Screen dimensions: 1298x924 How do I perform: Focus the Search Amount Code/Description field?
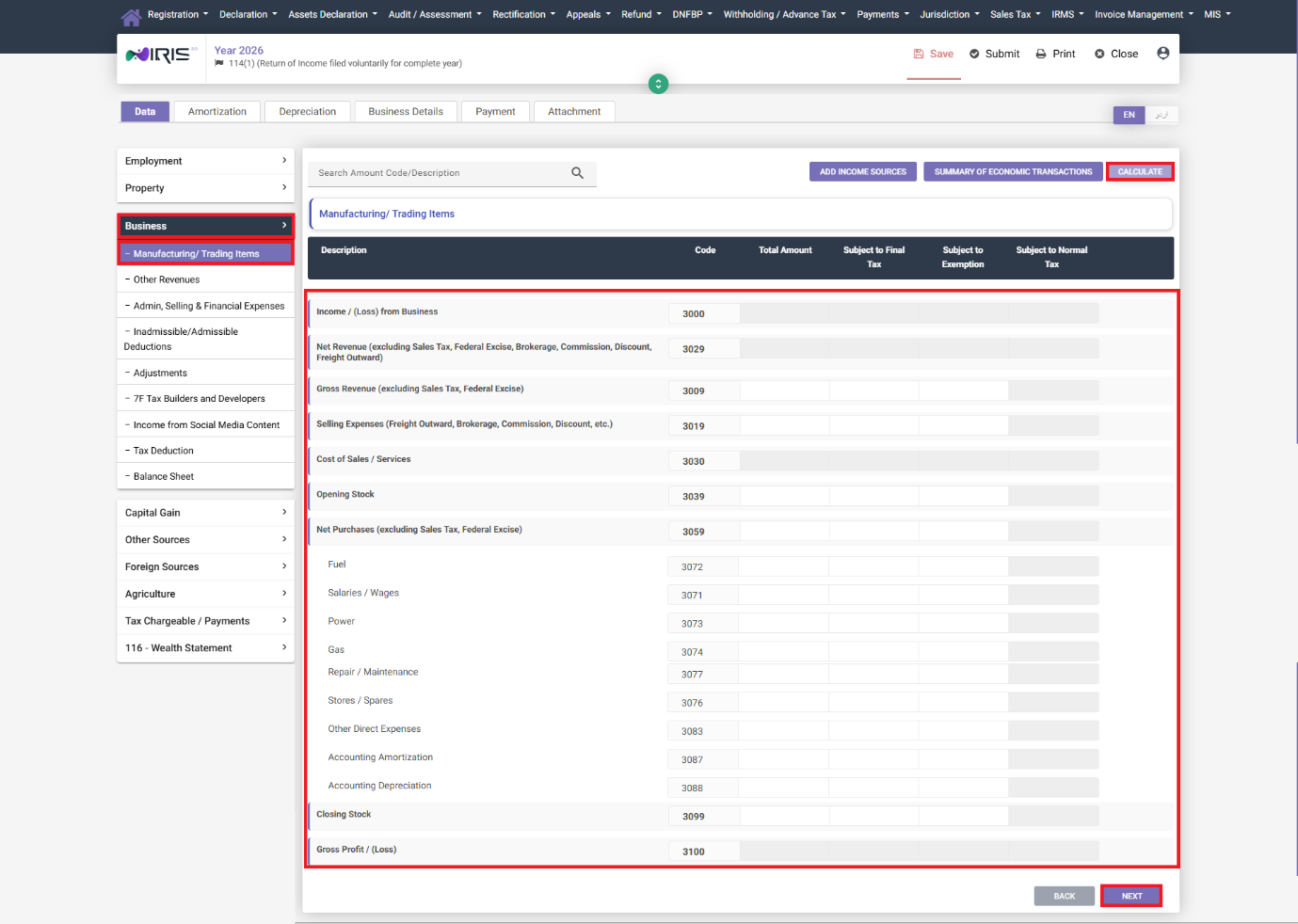(x=442, y=173)
